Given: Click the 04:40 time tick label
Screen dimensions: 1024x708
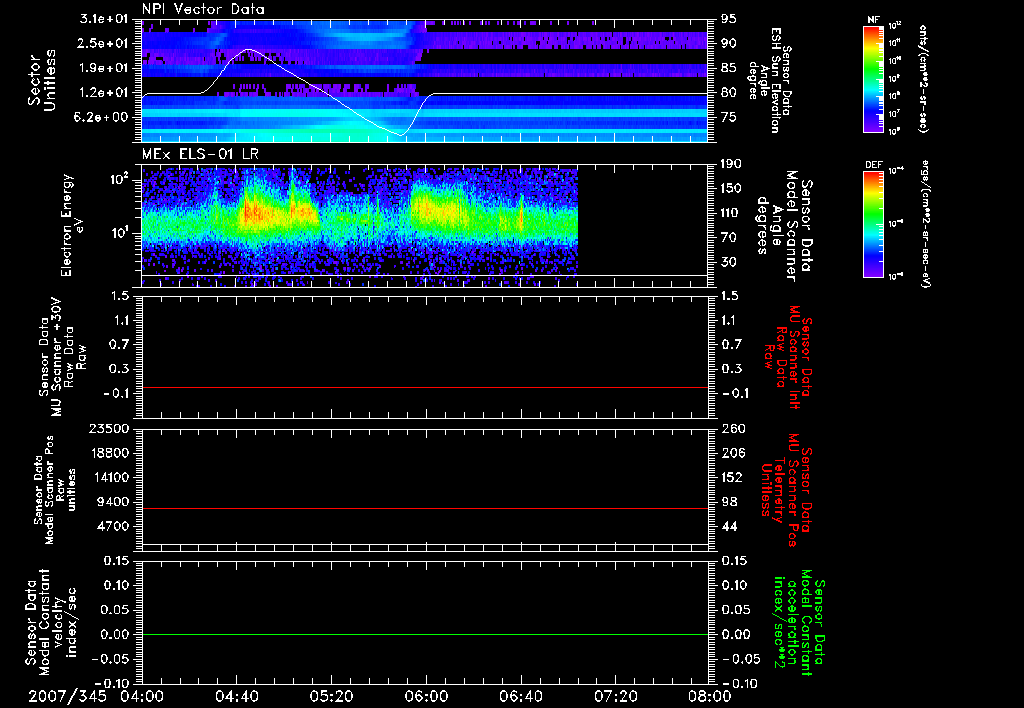Looking at the screenshot, I should [x=236, y=697].
